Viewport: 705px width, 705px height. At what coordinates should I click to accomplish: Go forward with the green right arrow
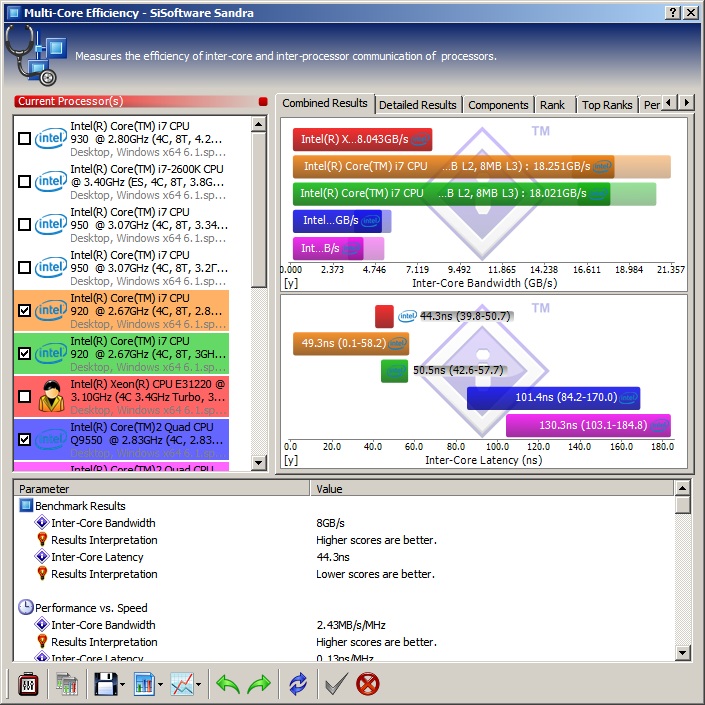(x=259, y=684)
